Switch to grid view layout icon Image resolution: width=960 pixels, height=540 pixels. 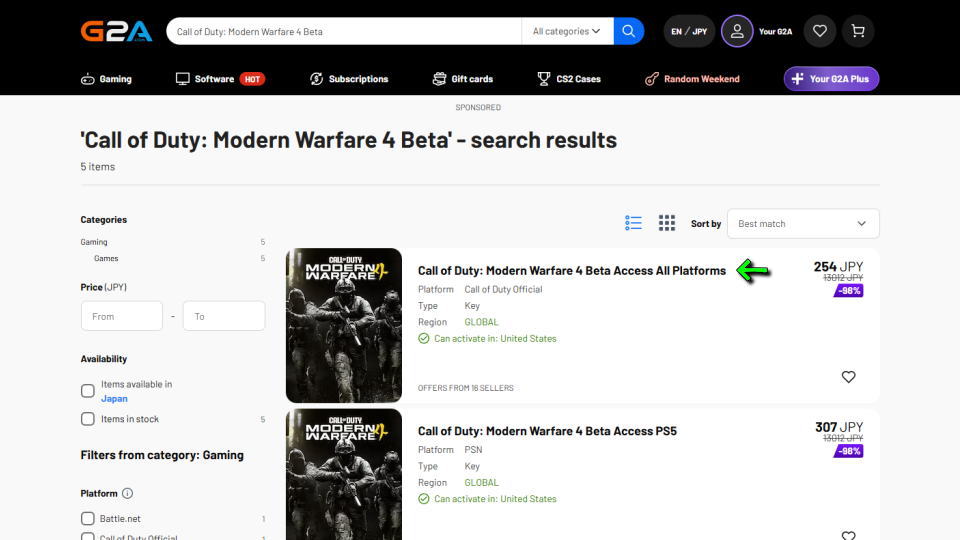click(667, 223)
